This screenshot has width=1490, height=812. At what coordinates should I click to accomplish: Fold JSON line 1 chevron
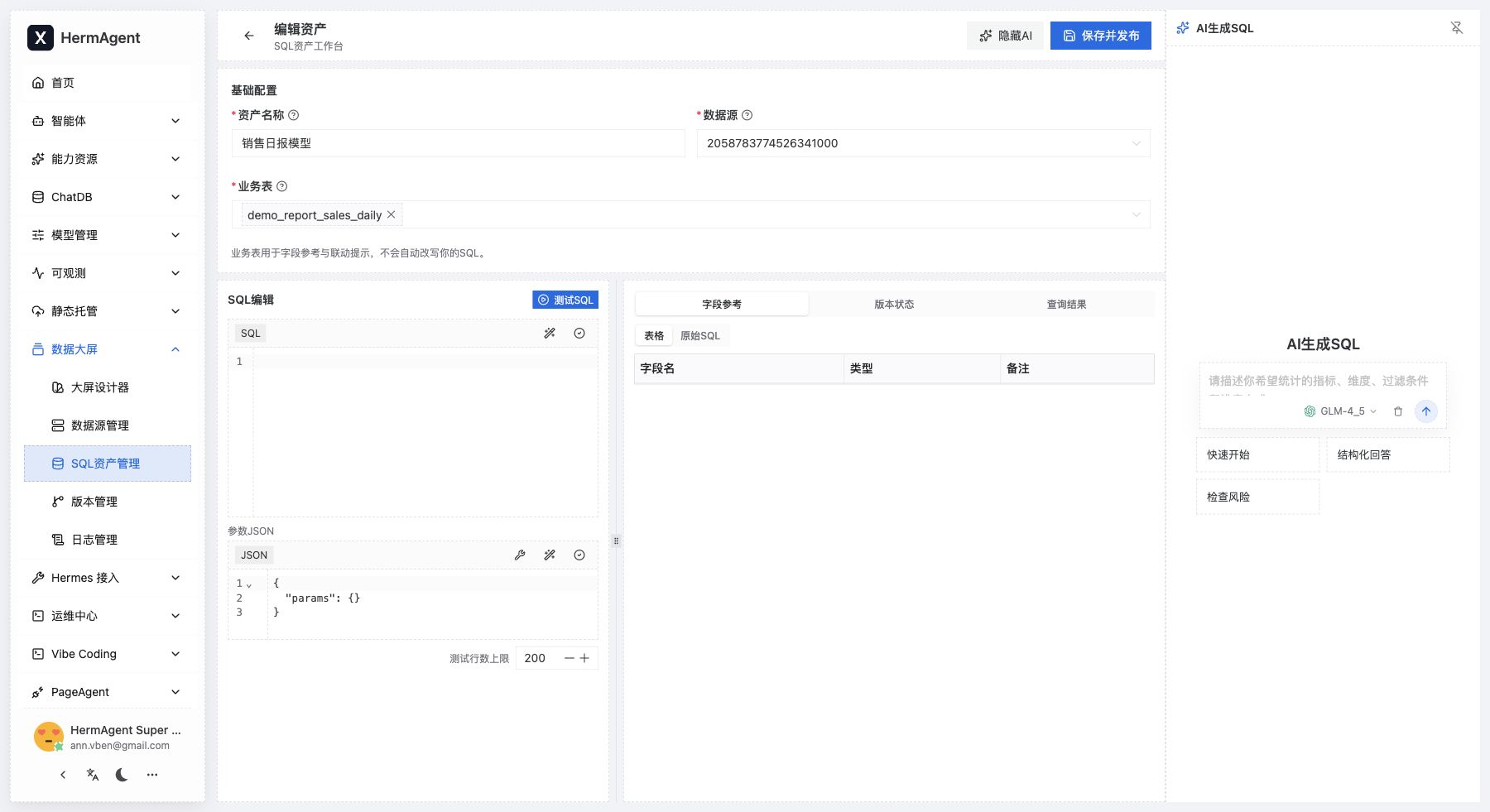[249, 585]
